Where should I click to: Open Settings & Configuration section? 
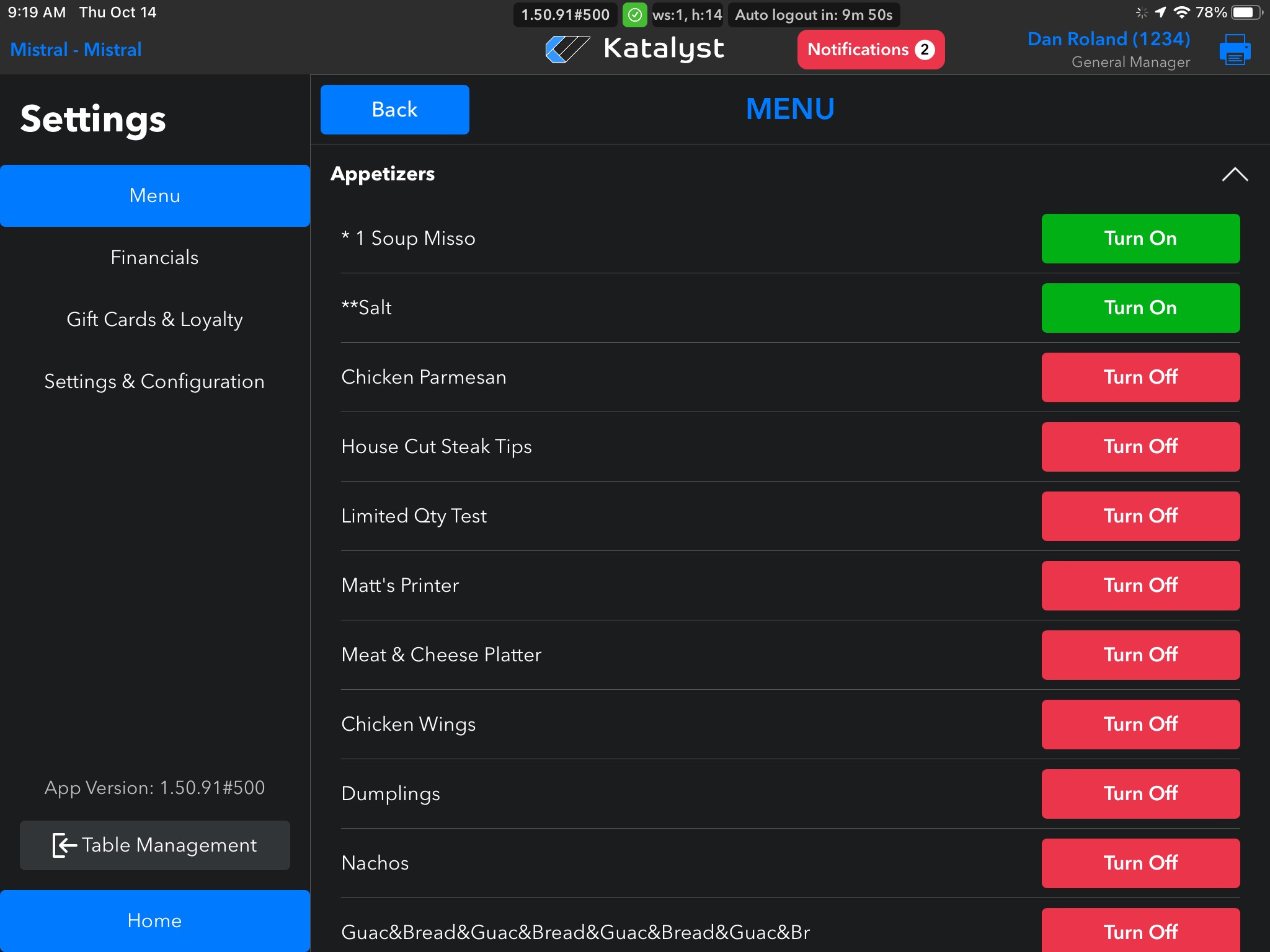(154, 382)
